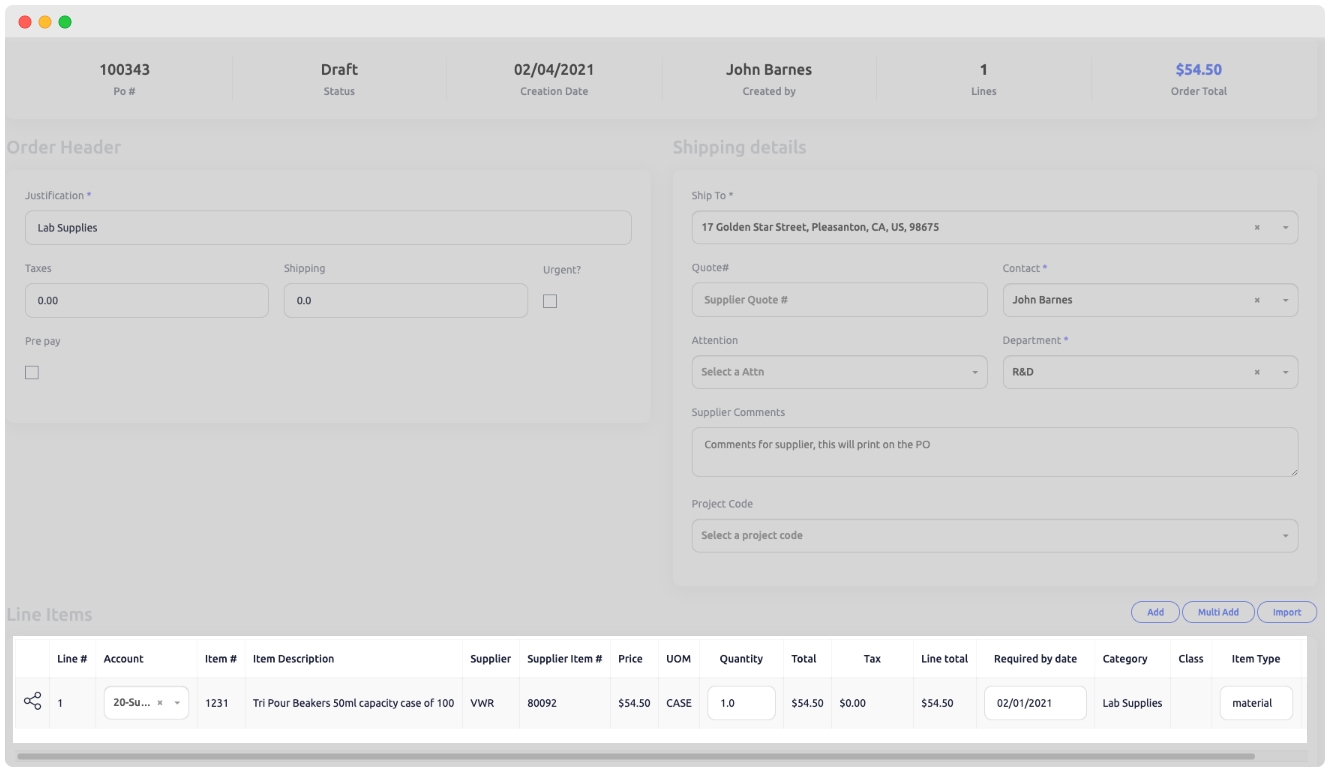Check the Pre pay checkbox

click(31, 372)
